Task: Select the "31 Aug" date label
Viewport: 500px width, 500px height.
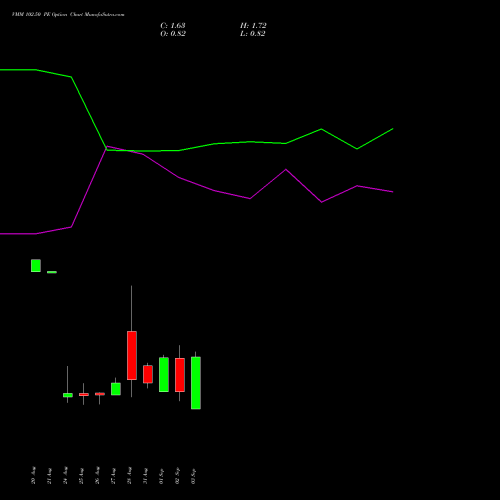Action: [145, 475]
